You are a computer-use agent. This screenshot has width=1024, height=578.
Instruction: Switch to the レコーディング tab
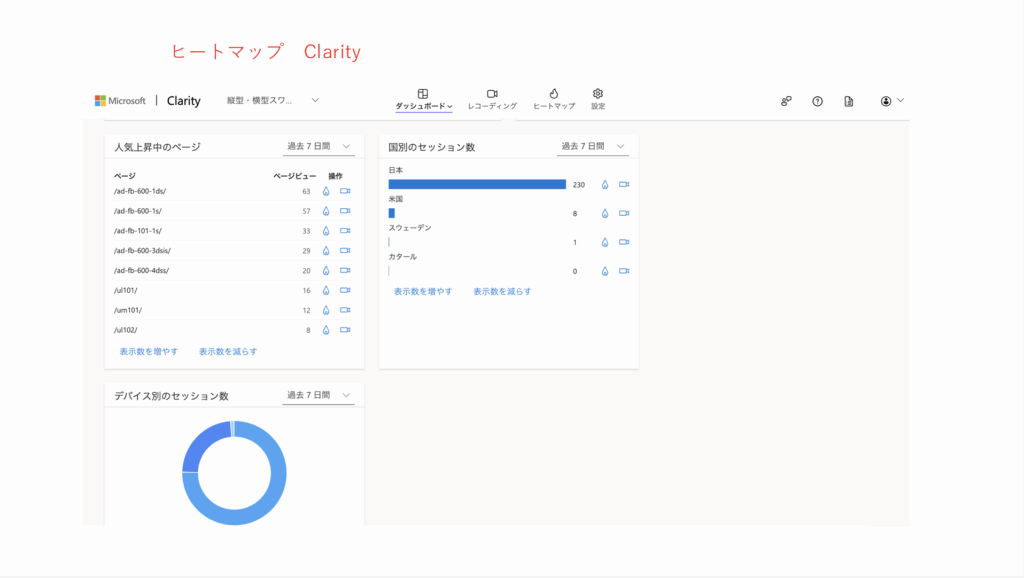(x=492, y=98)
